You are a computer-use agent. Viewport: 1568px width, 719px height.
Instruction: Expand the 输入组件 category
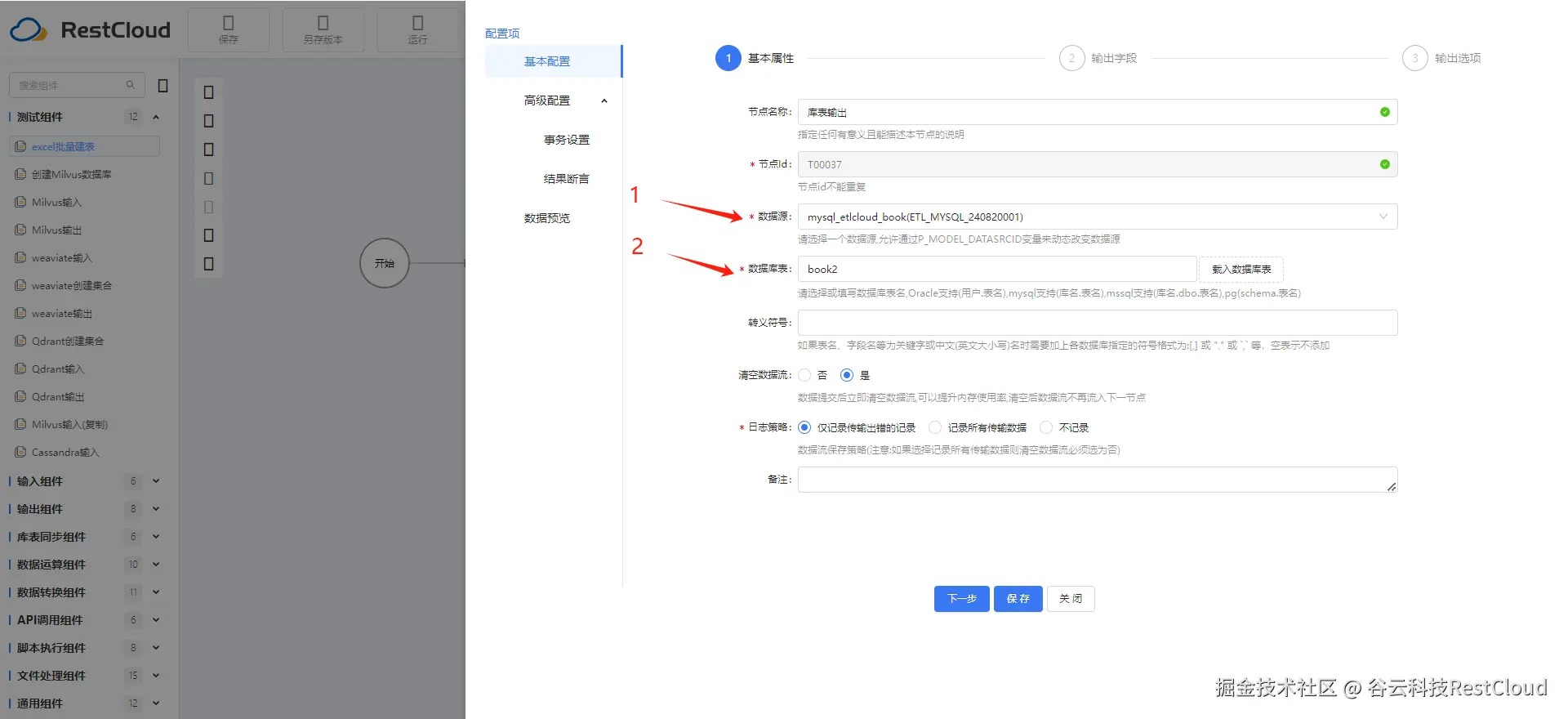(156, 481)
